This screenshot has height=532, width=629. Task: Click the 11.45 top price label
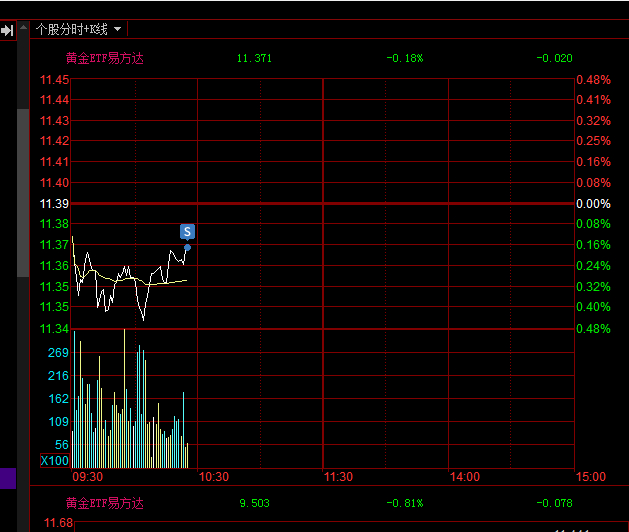pyautogui.click(x=54, y=80)
